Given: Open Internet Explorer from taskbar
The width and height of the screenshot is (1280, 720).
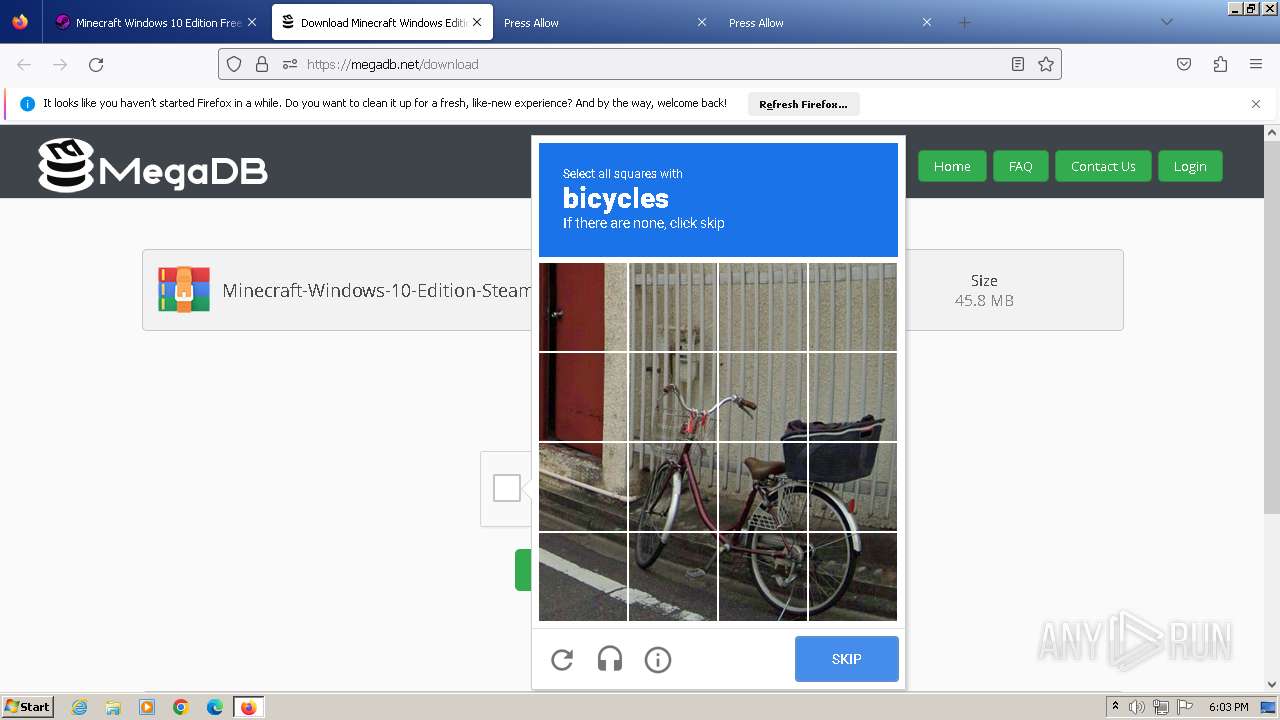Looking at the screenshot, I should (x=80, y=707).
